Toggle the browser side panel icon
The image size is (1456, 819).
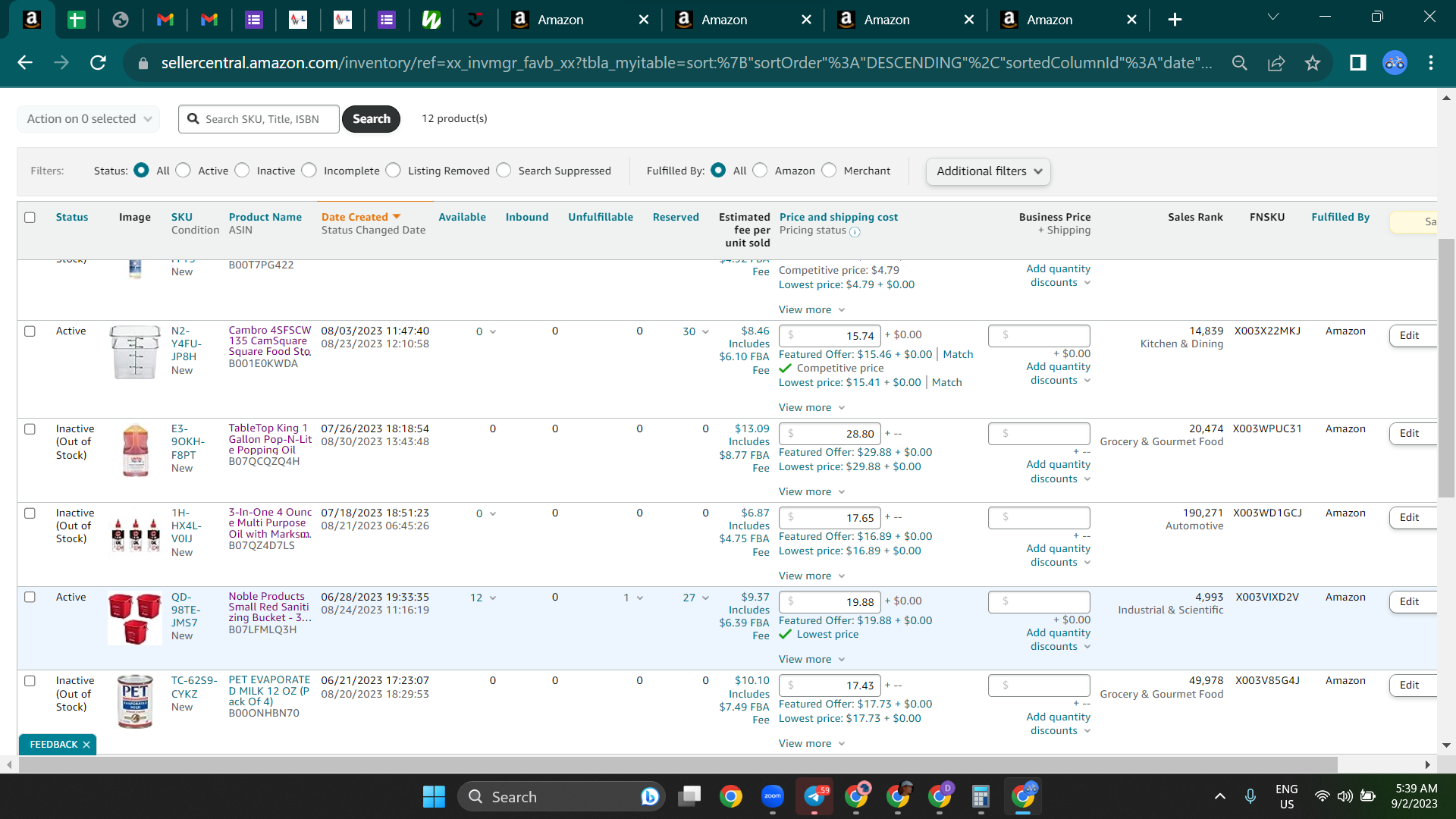(x=1357, y=63)
